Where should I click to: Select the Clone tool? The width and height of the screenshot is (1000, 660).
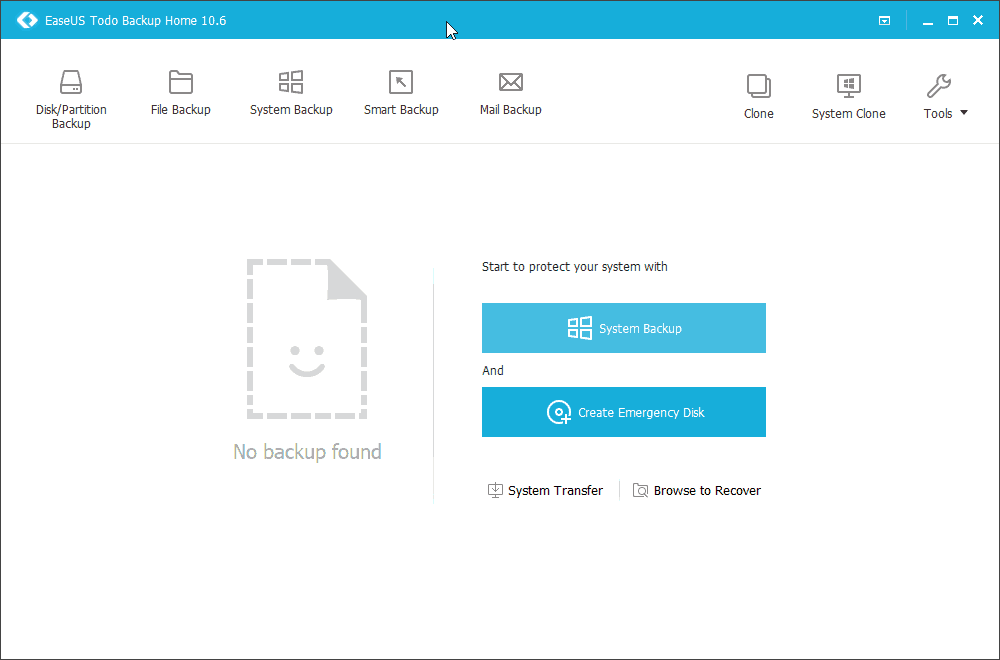(758, 95)
